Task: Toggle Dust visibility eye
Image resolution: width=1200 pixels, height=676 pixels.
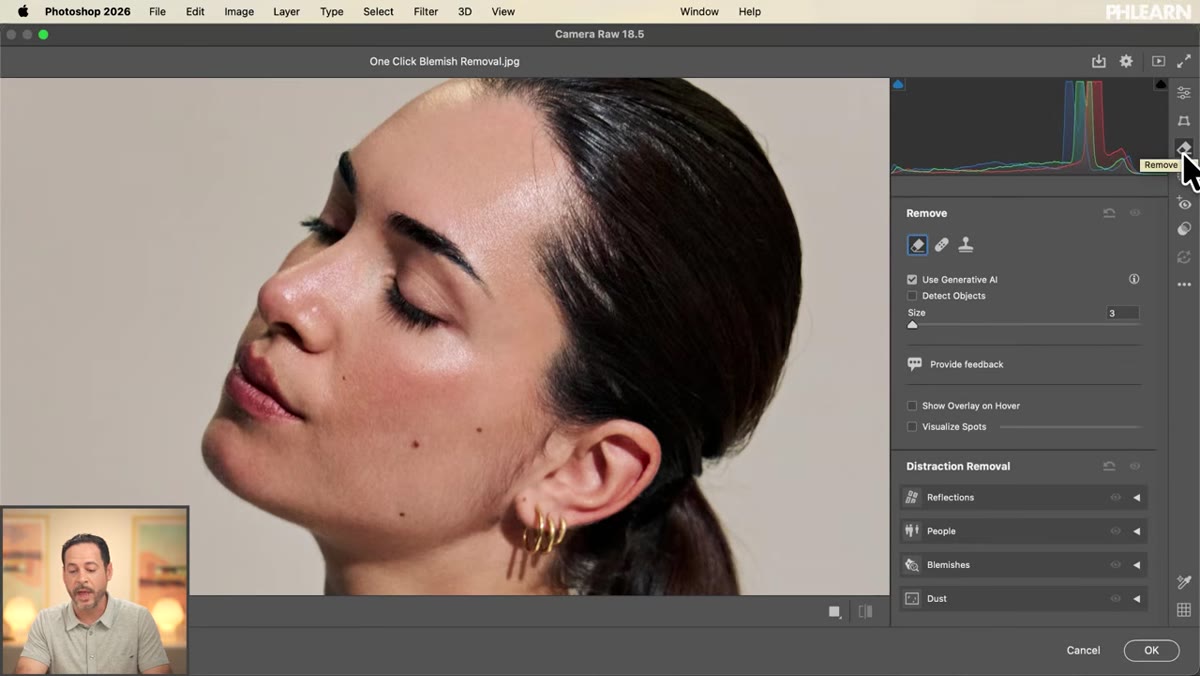Action: point(1115,598)
